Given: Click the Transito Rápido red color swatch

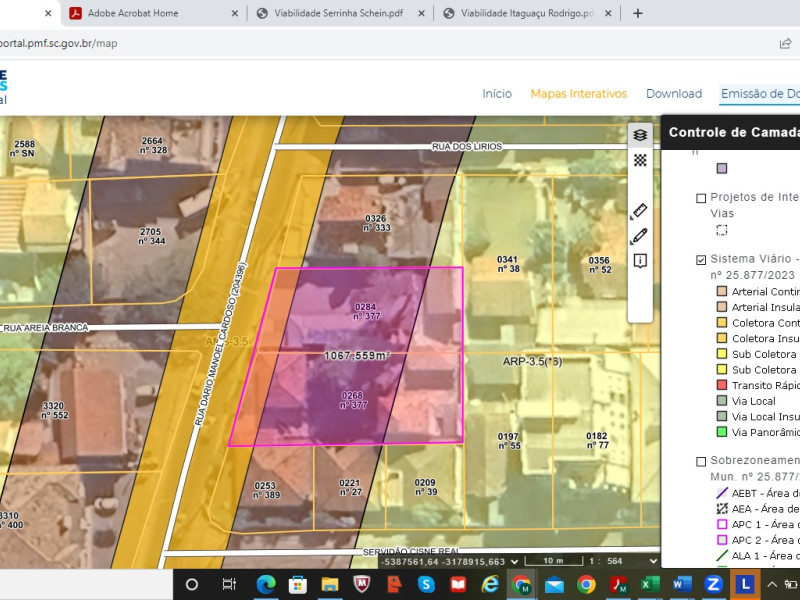Looking at the screenshot, I should tap(721, 385).
